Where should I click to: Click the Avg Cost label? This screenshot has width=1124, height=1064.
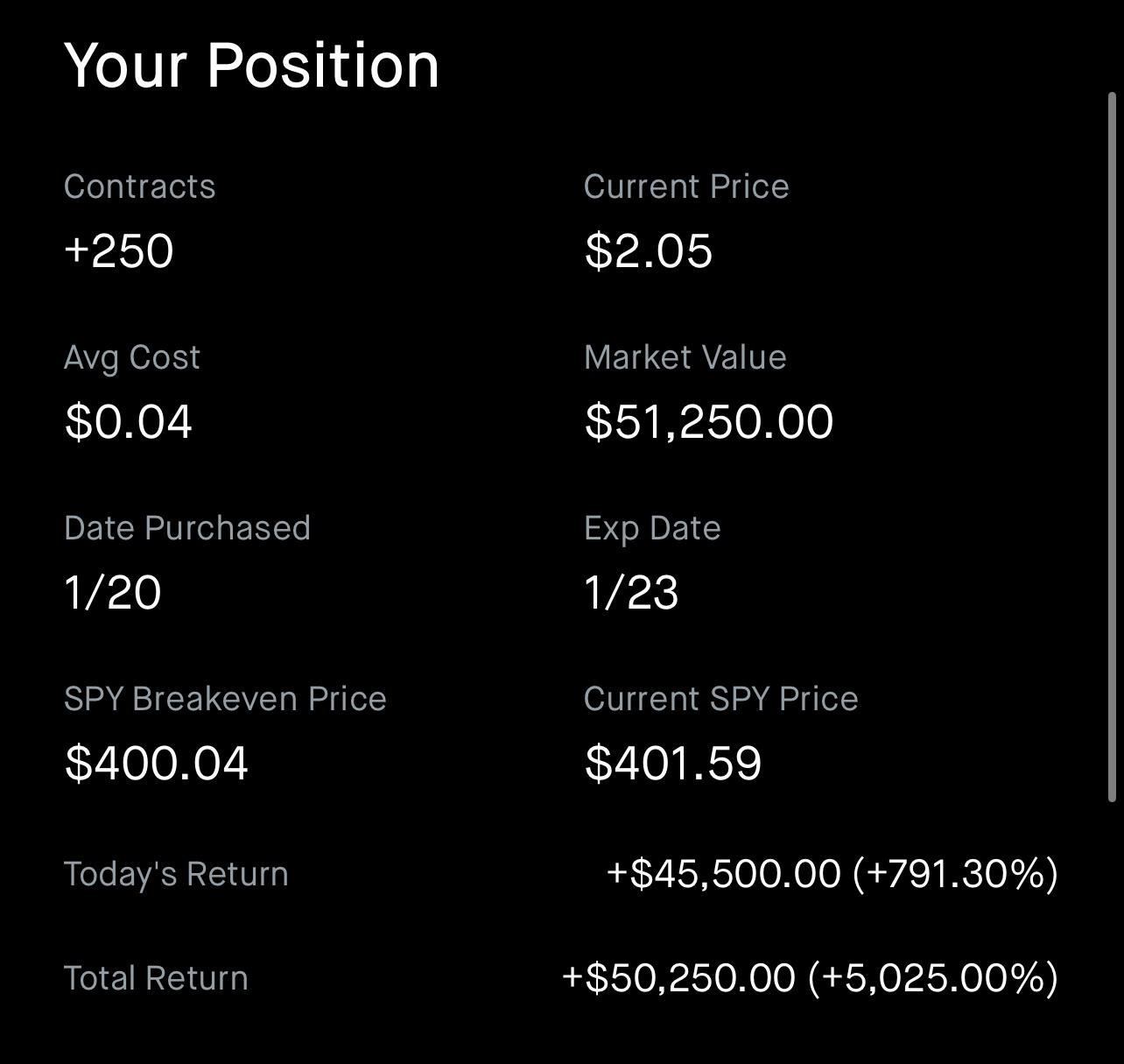[x=132, y=357]
